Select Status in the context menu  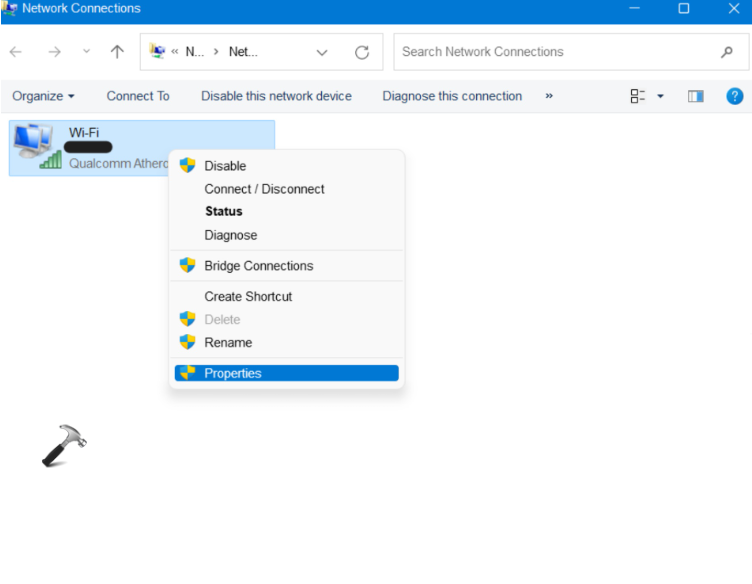click(x=223, y=211)
